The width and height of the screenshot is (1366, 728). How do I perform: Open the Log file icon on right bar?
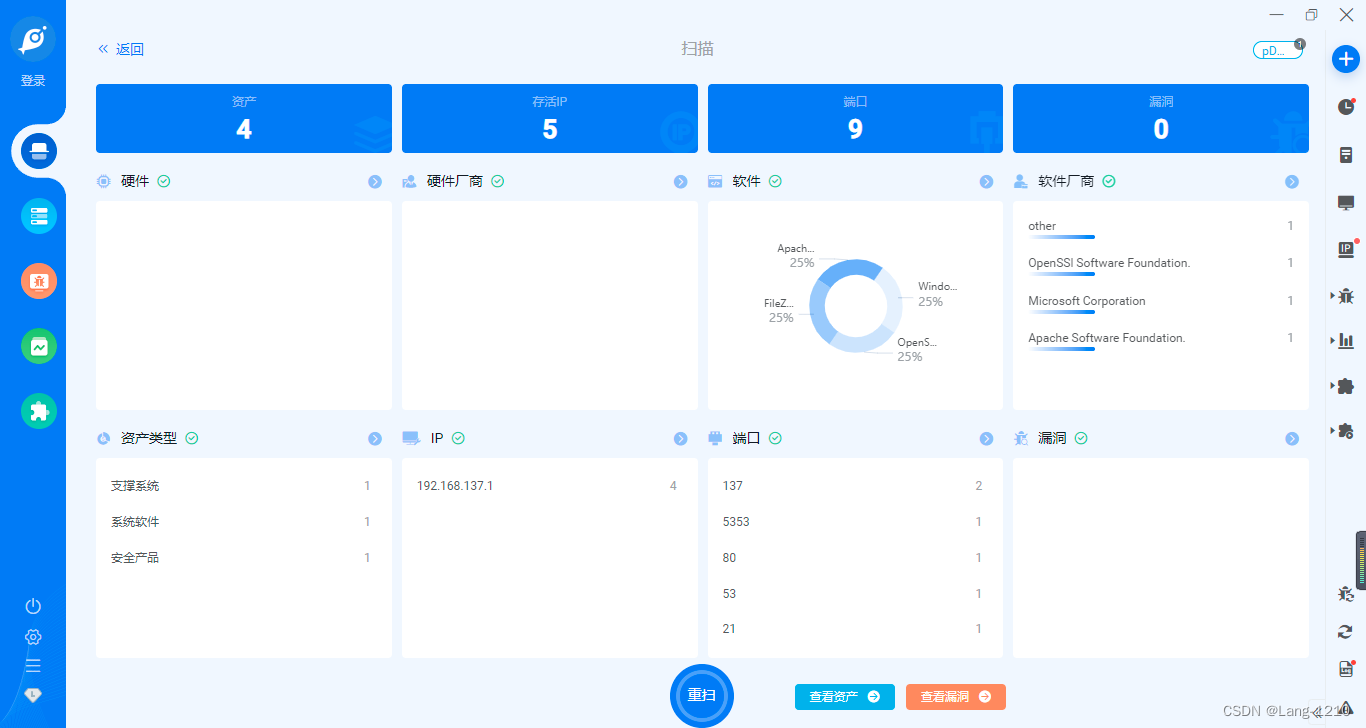pos(1346,669)
